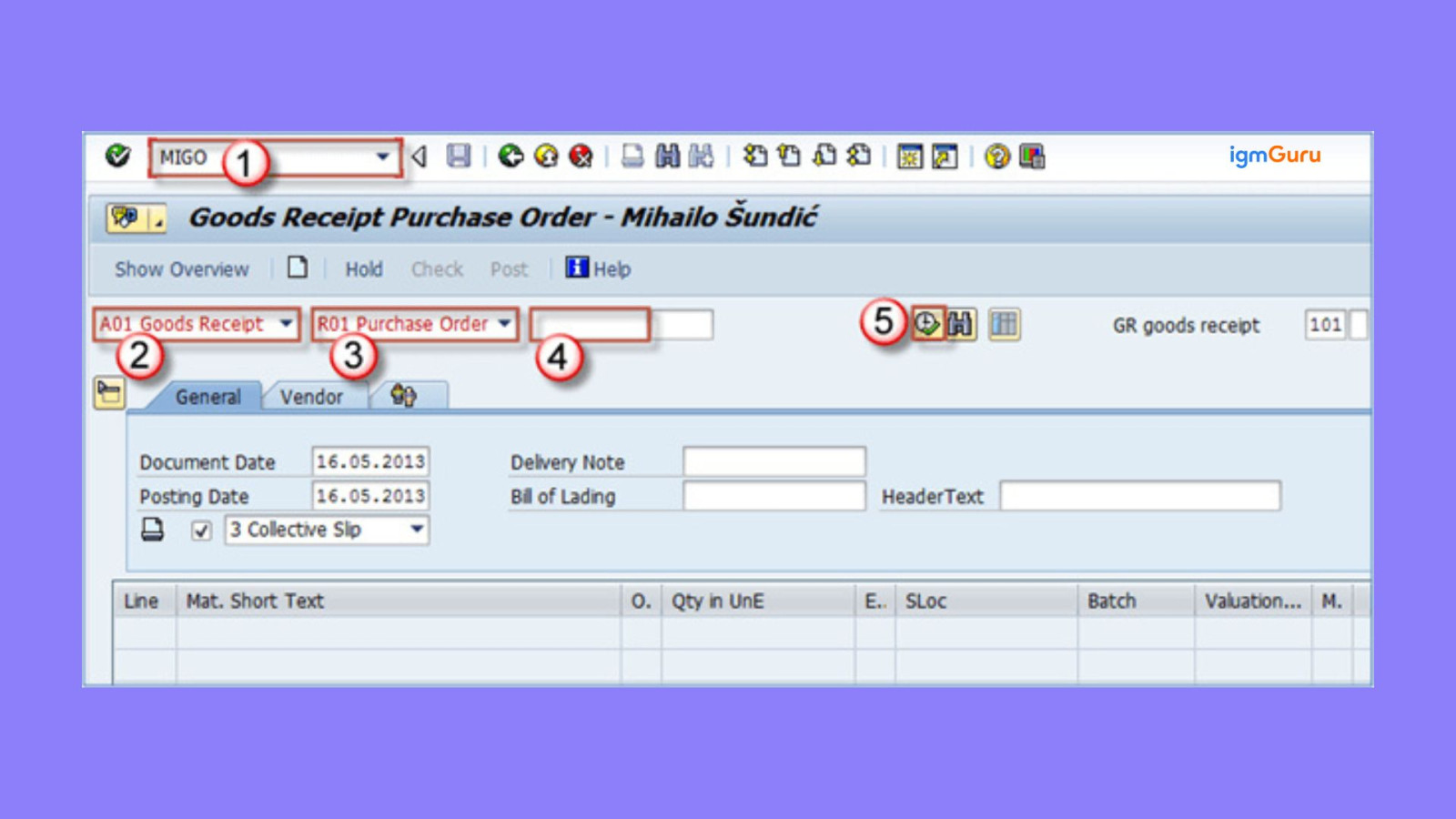The image size is (1456, 819).
Task: Click the yellow Help question mark icon
Action: pyautogui.click(x=997, y=157)
